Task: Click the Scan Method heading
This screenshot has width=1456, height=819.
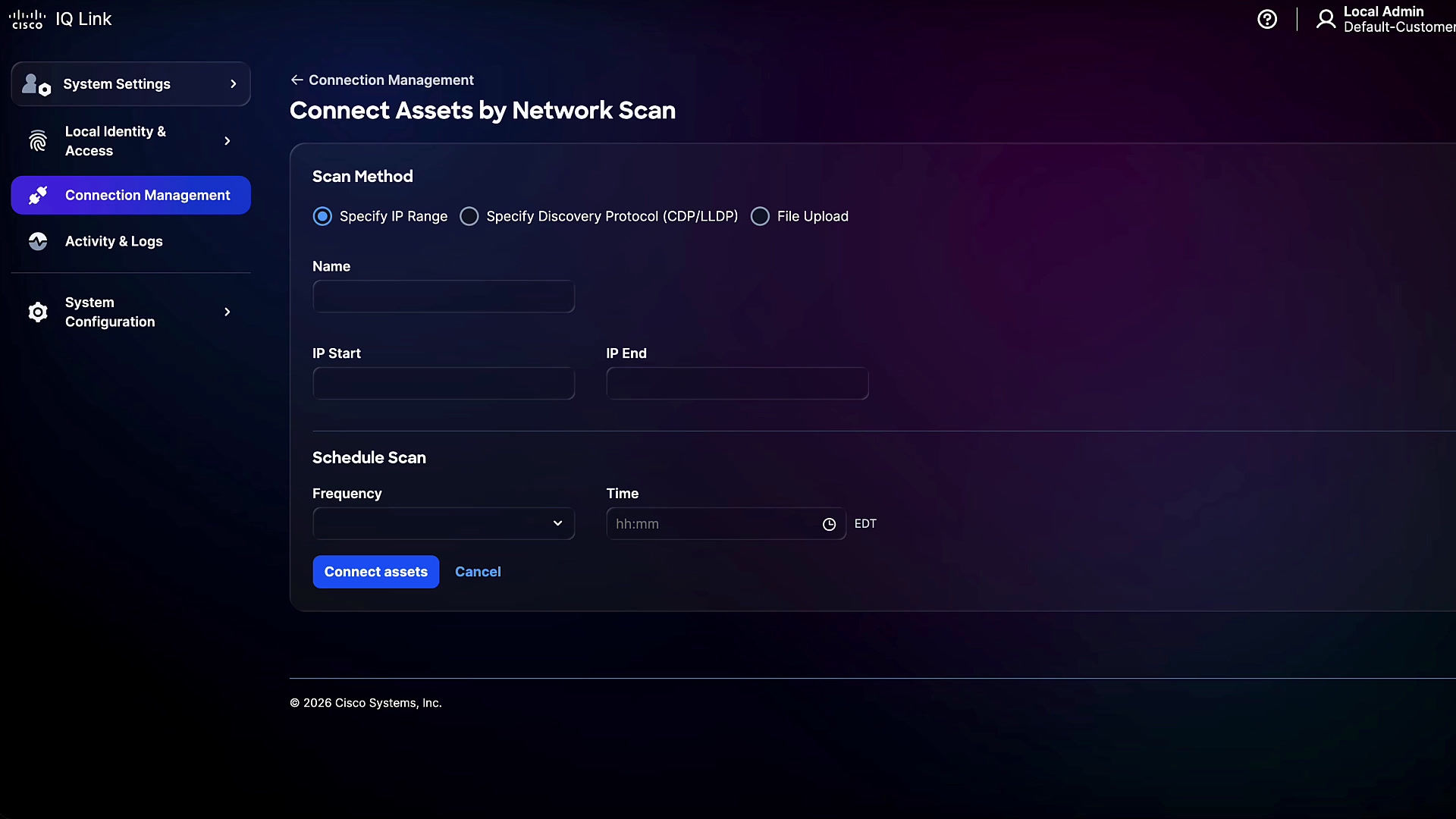Action: [362, 176]
